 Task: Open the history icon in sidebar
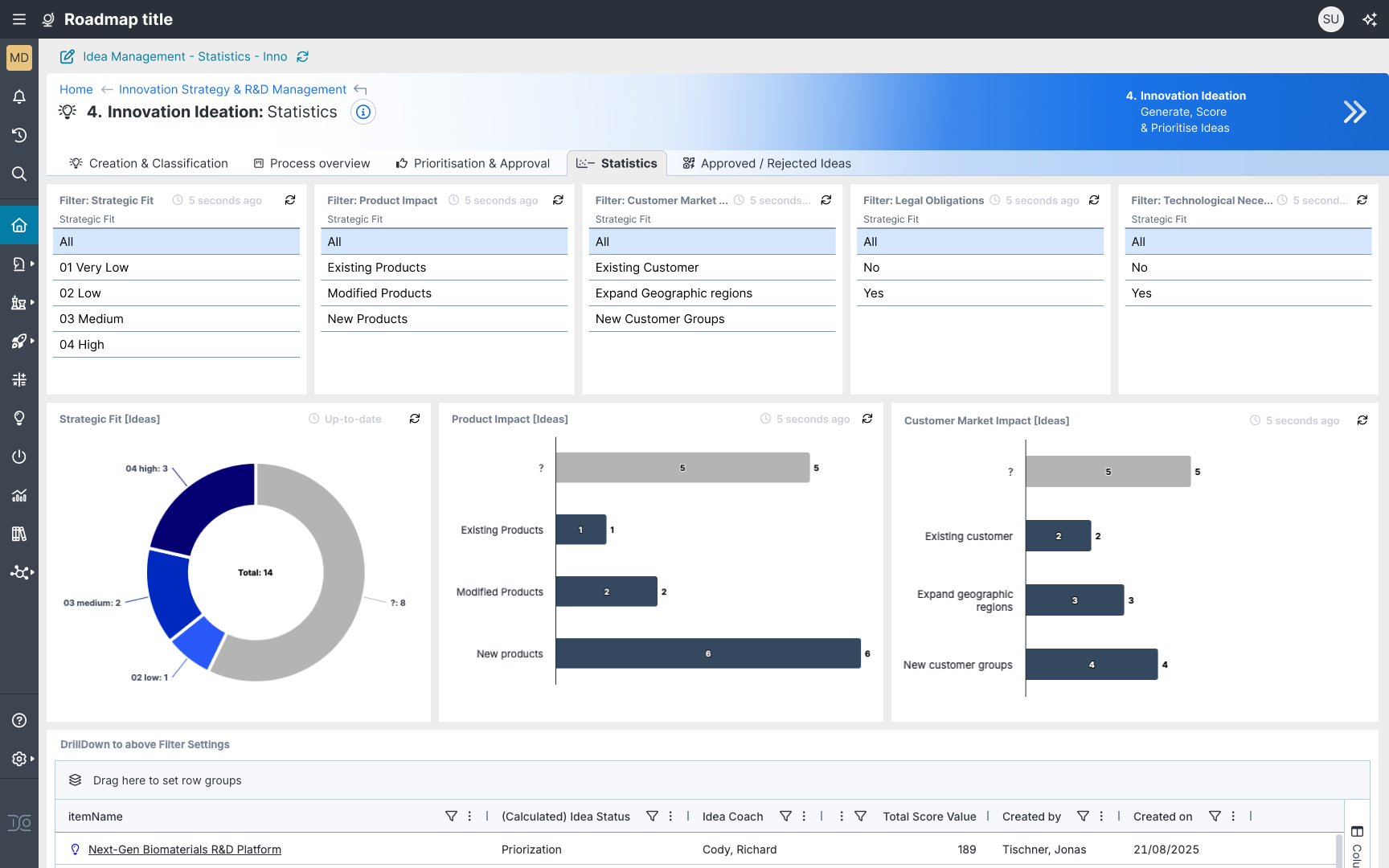point(19,135)
